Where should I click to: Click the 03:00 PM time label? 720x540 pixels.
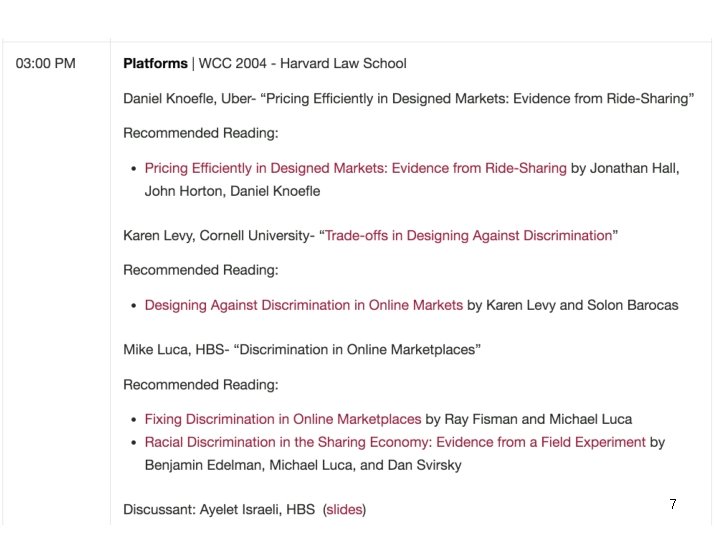46,64
